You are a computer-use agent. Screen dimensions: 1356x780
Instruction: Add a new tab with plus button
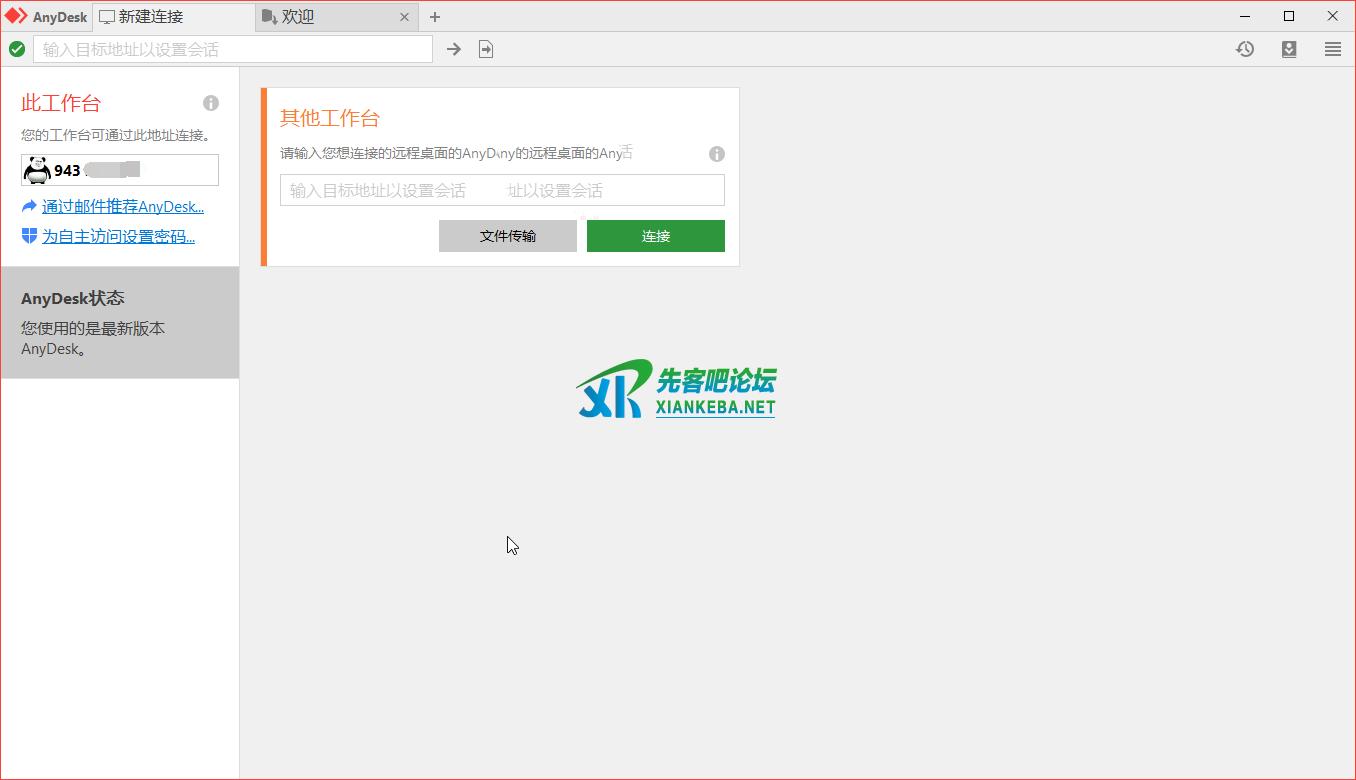tap(435, 17)
